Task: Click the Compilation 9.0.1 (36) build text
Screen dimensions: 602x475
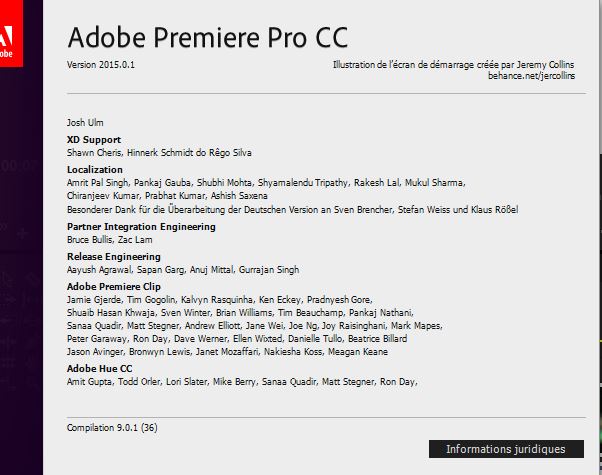Action: [x=112, y=428]
